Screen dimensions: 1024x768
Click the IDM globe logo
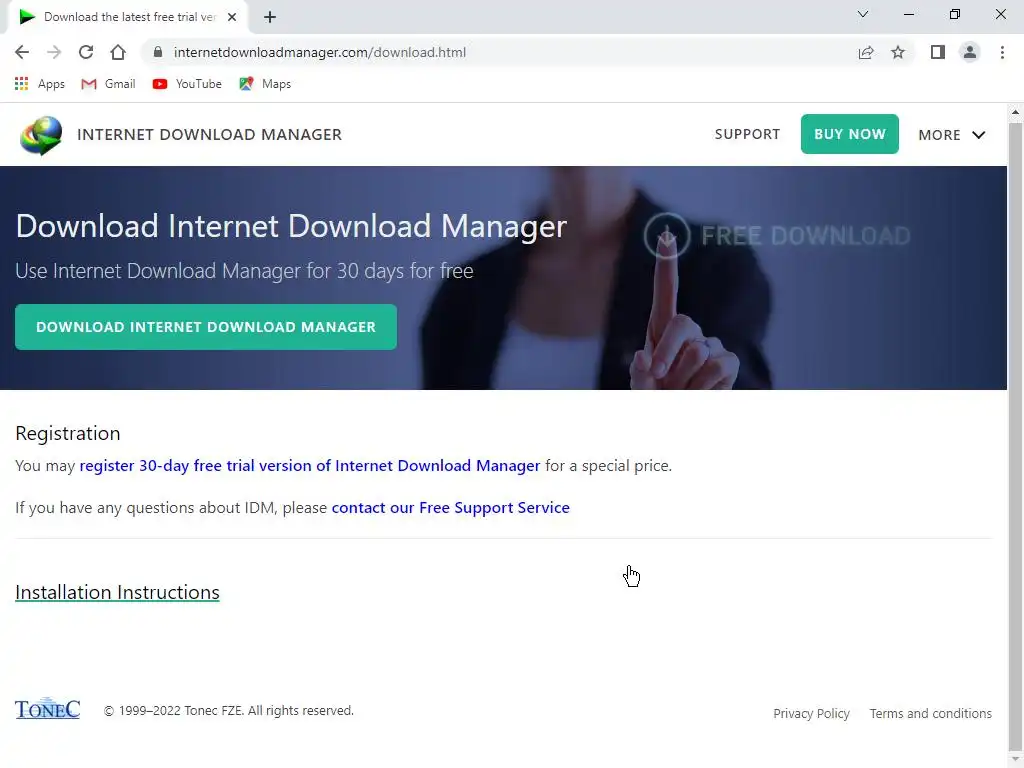[x=40, y=135]
